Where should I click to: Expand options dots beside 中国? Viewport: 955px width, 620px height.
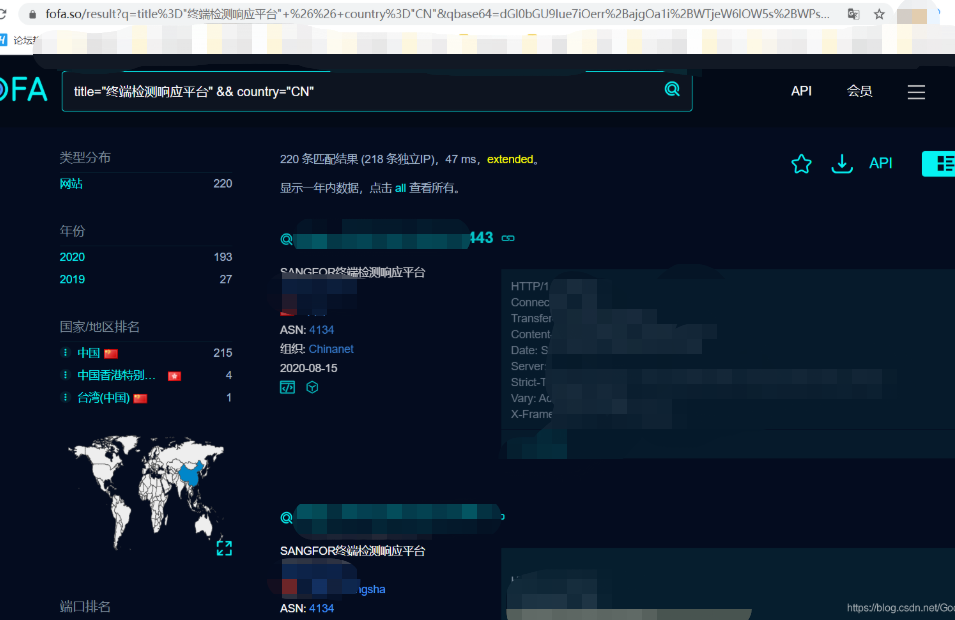click(x=65, y=352)
